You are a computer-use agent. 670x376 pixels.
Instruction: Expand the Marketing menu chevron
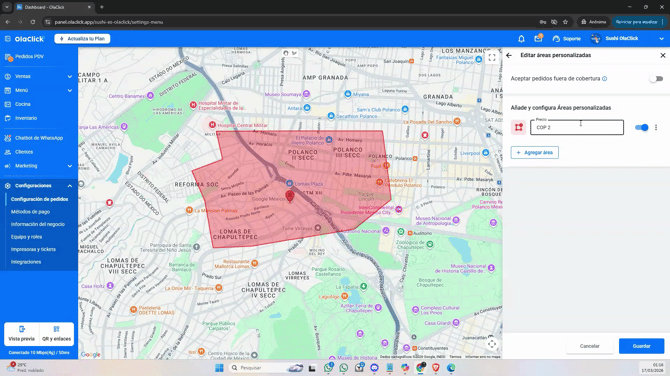[x=70, y=166]
